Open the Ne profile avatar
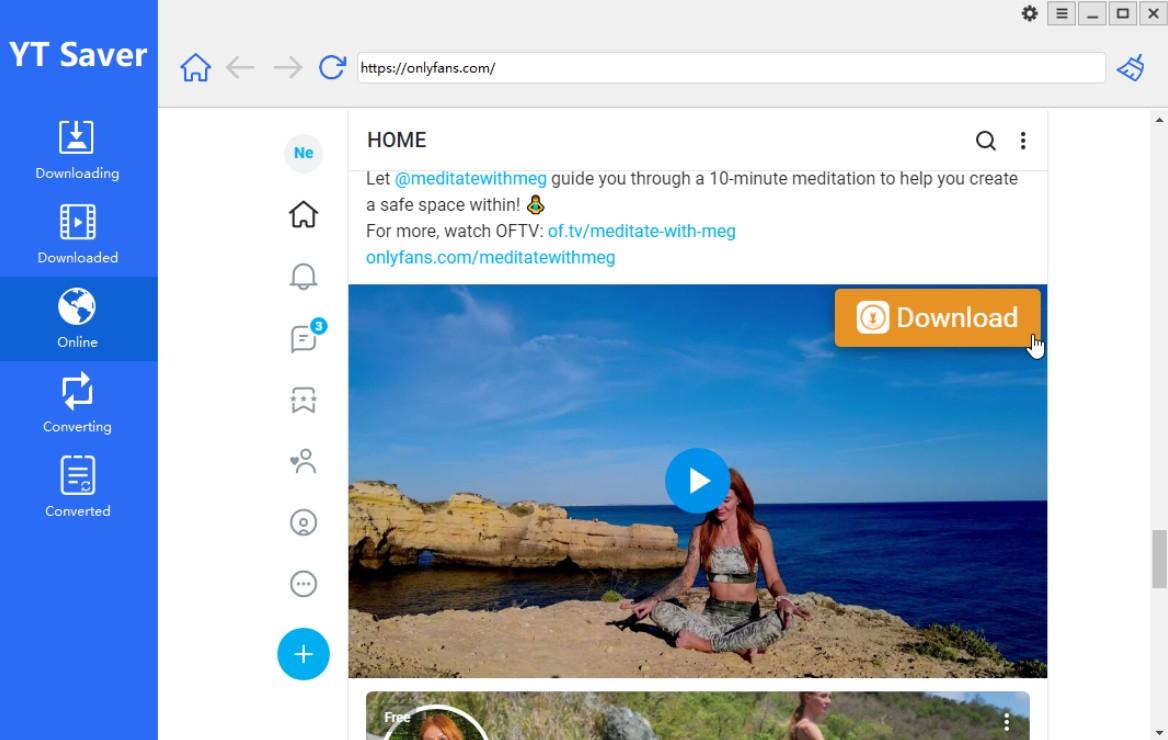The image size is (1168, 740). (303, 153)
